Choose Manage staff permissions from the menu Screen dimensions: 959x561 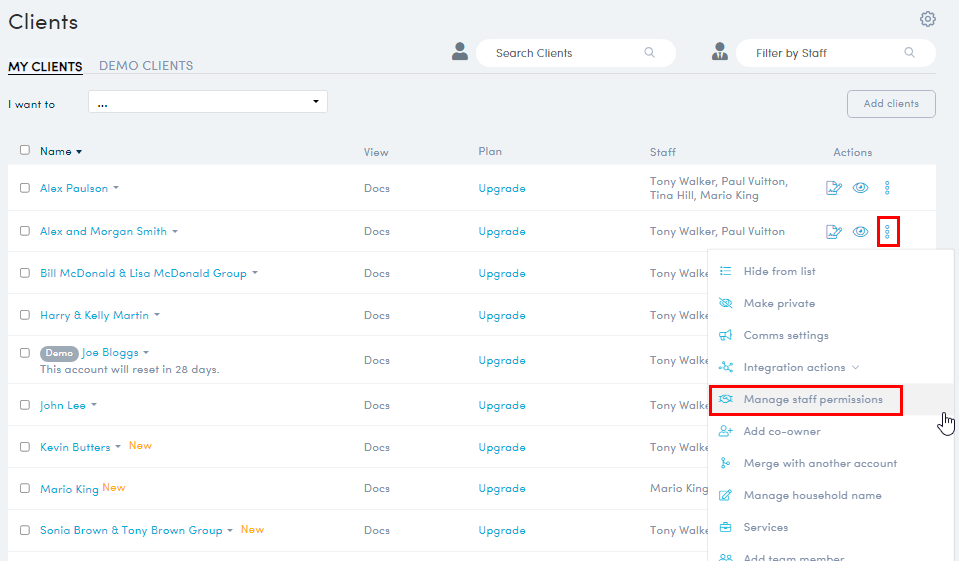tap(812, 400)
